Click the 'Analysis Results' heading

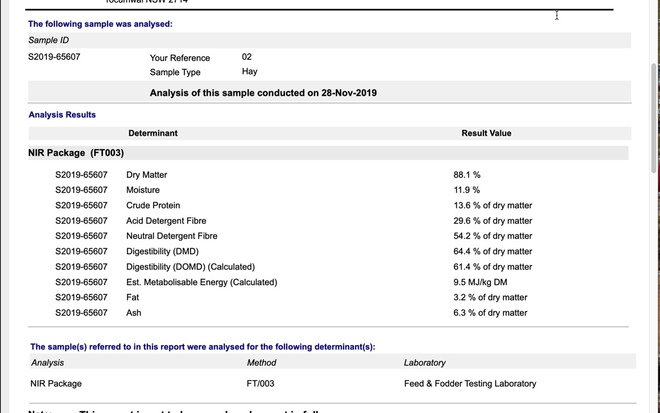[x=62, y=115]
